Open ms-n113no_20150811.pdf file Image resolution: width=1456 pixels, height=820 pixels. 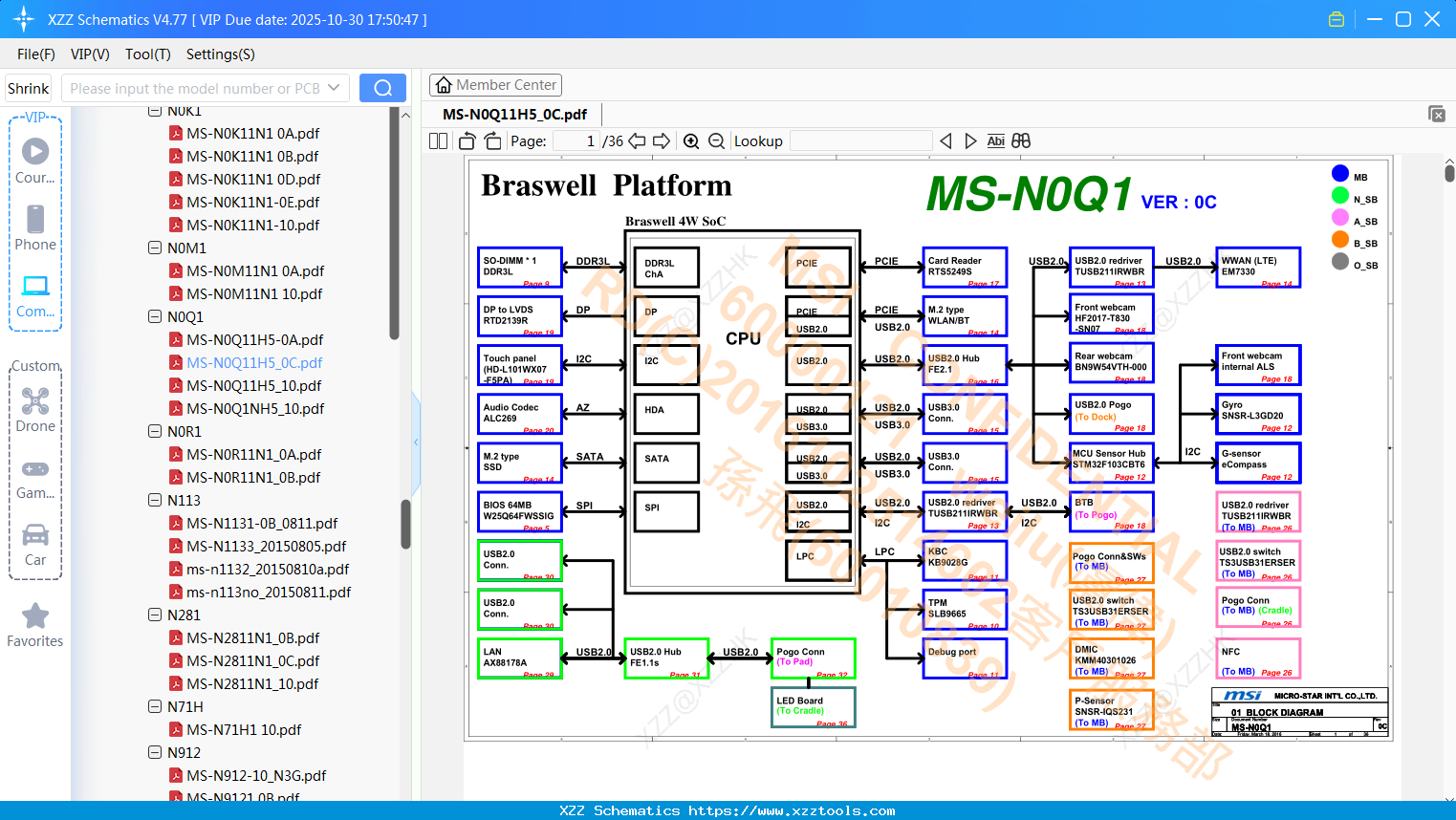(x=269, y=592)
